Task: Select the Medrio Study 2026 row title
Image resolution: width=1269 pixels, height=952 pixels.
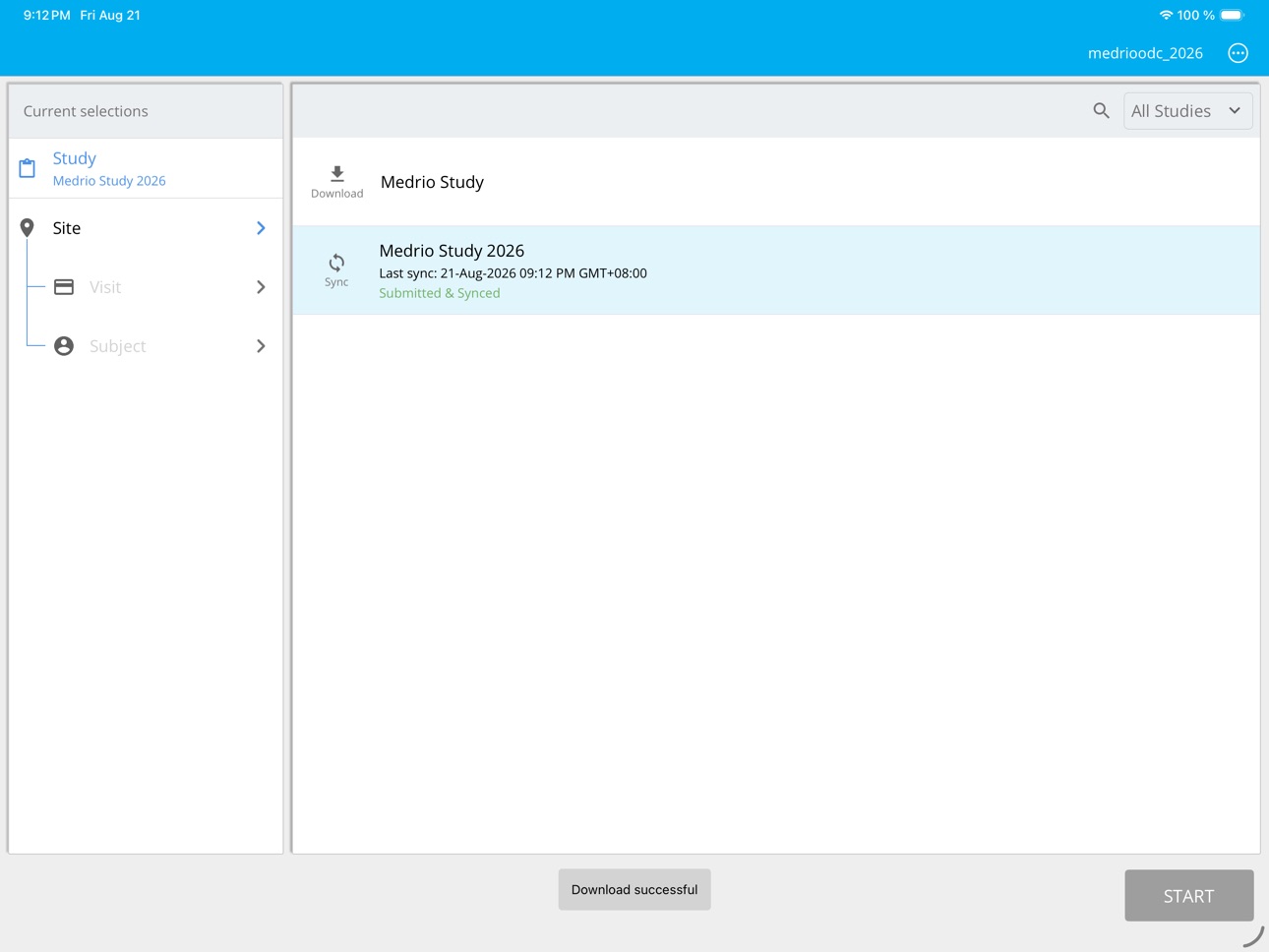Action: (x=452, y=251)
